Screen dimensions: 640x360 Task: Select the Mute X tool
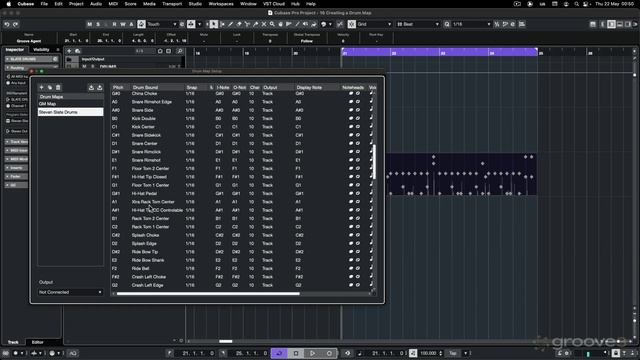click(264, 24)
